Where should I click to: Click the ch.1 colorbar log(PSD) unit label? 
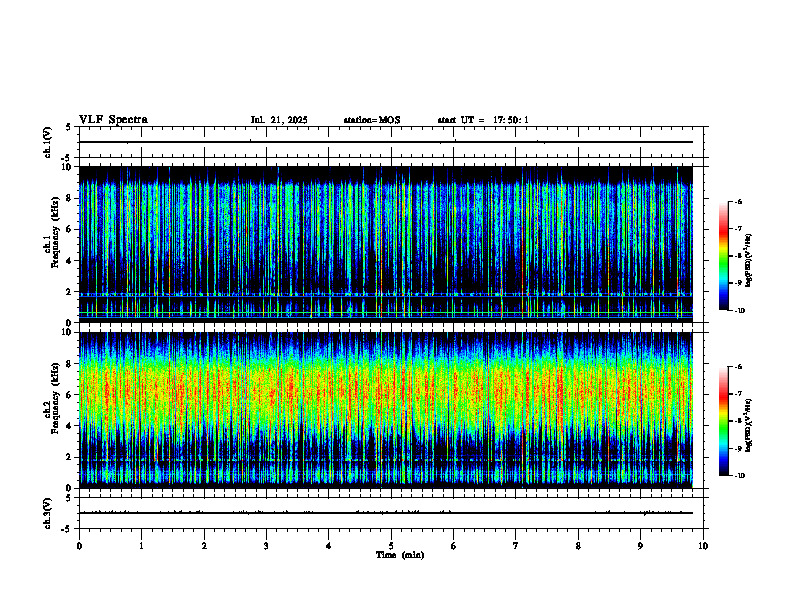[x=749, y=261]
